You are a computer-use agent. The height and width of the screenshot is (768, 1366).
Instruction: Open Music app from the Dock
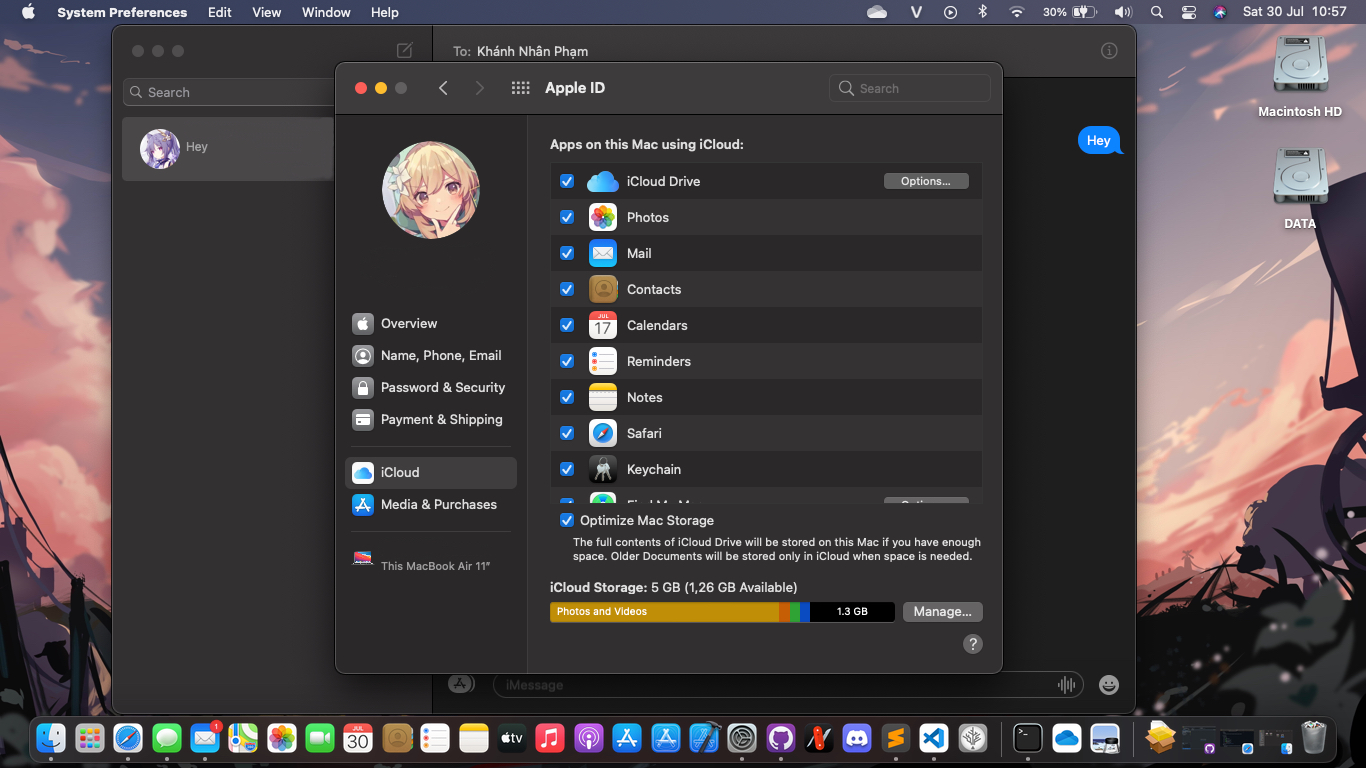[x=550, y=739]
